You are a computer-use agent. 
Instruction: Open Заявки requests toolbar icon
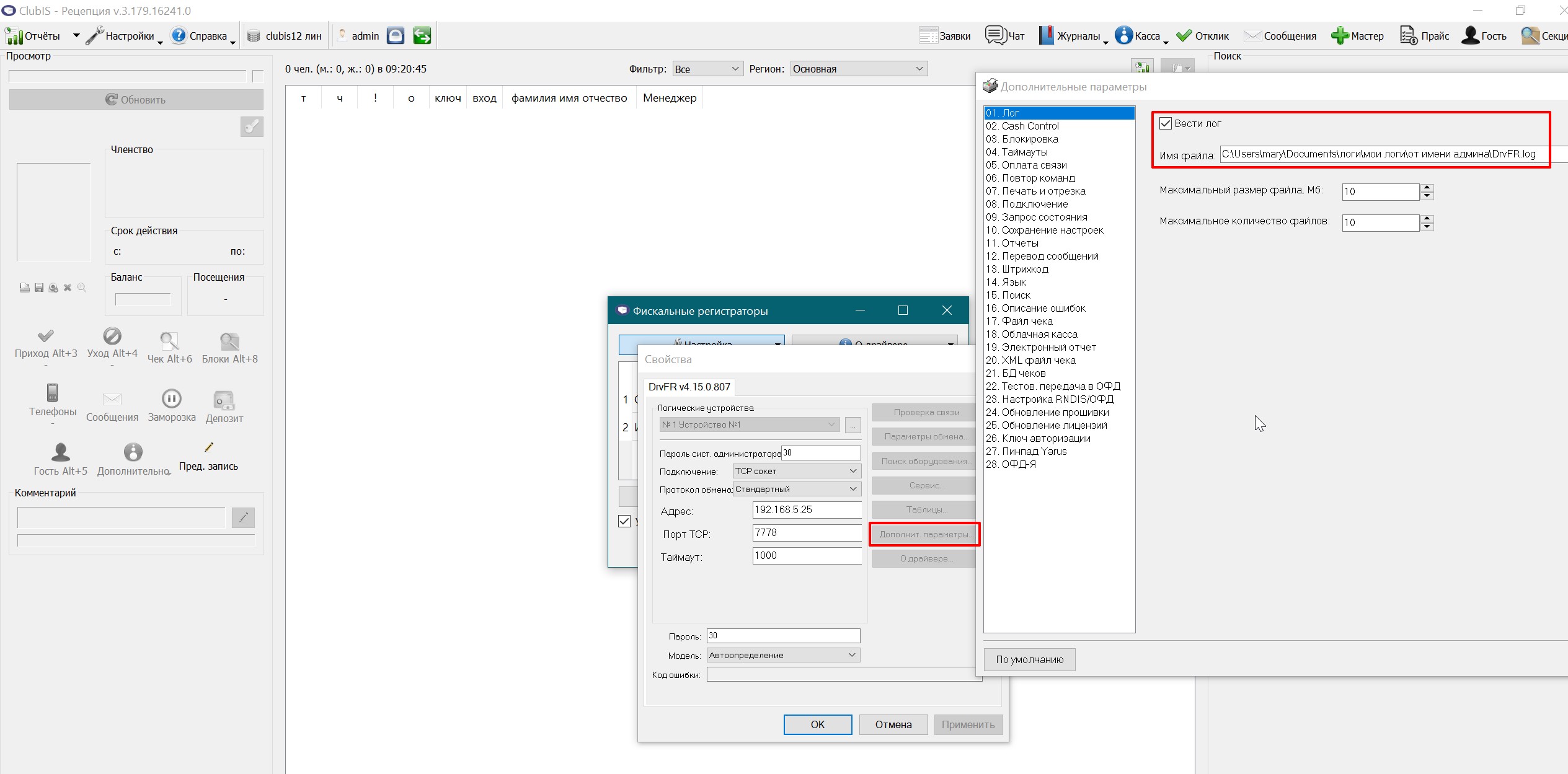pos(928,35)
